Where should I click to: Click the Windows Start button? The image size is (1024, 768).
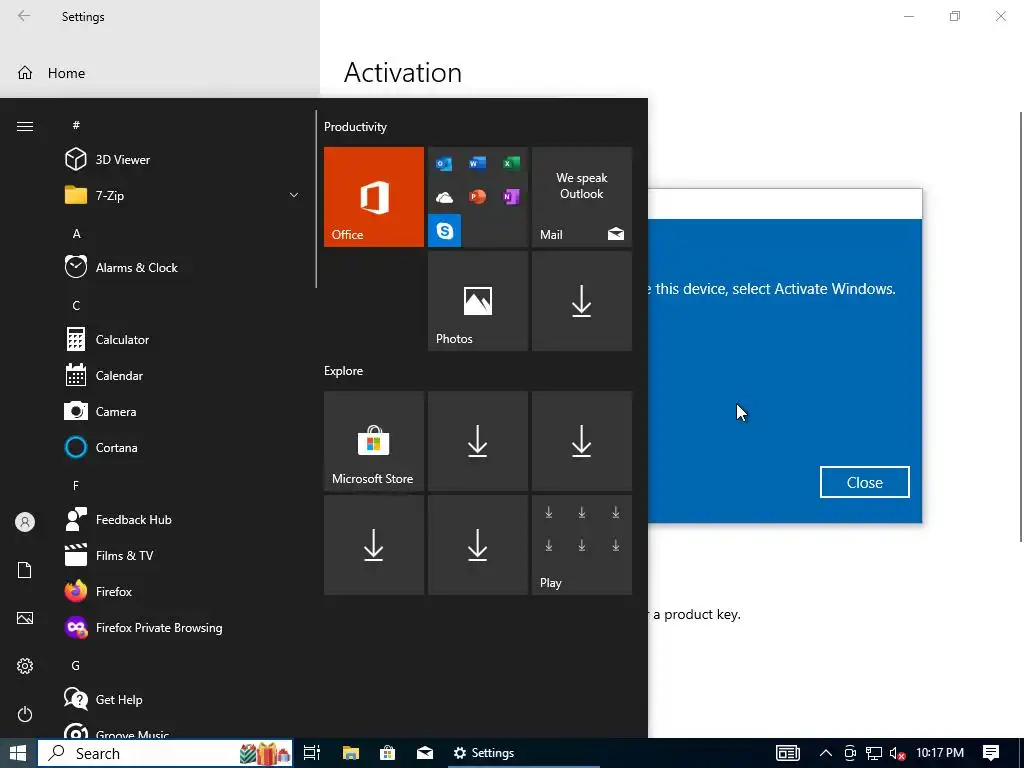click(18, 753)
